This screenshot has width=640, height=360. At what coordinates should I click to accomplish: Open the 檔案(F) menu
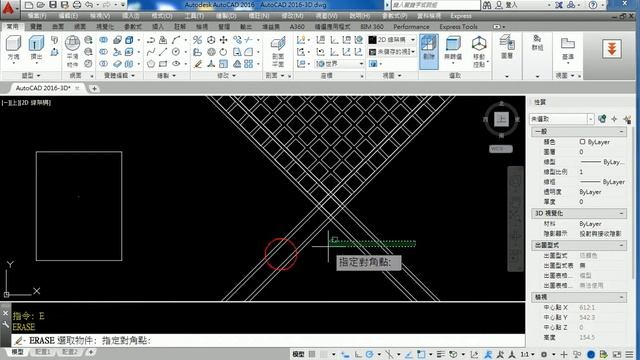click(37, 16)
